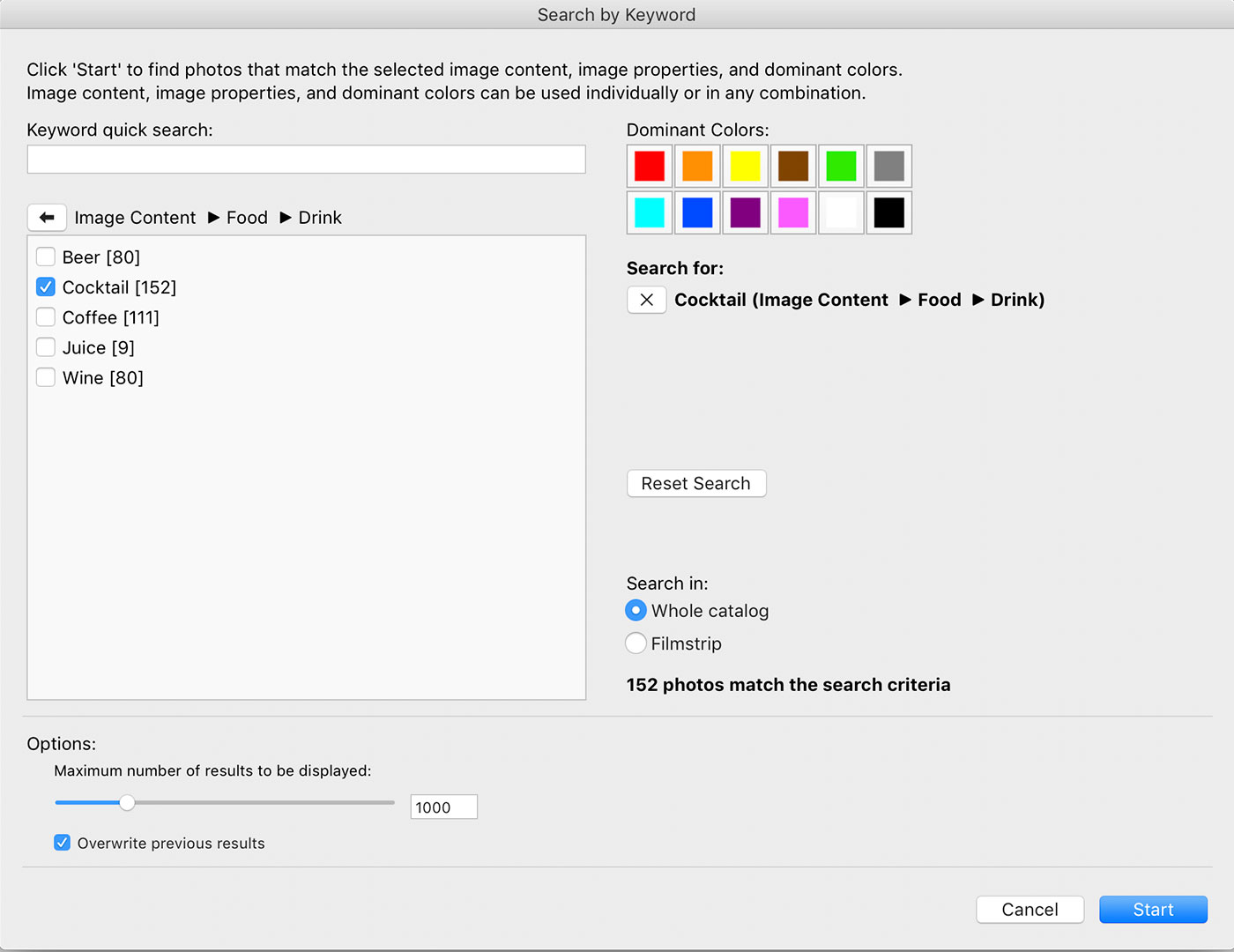This screenshot has width=1234, height=952.
Task: Click the back arrow navigation button
Action: click(47, 218)
